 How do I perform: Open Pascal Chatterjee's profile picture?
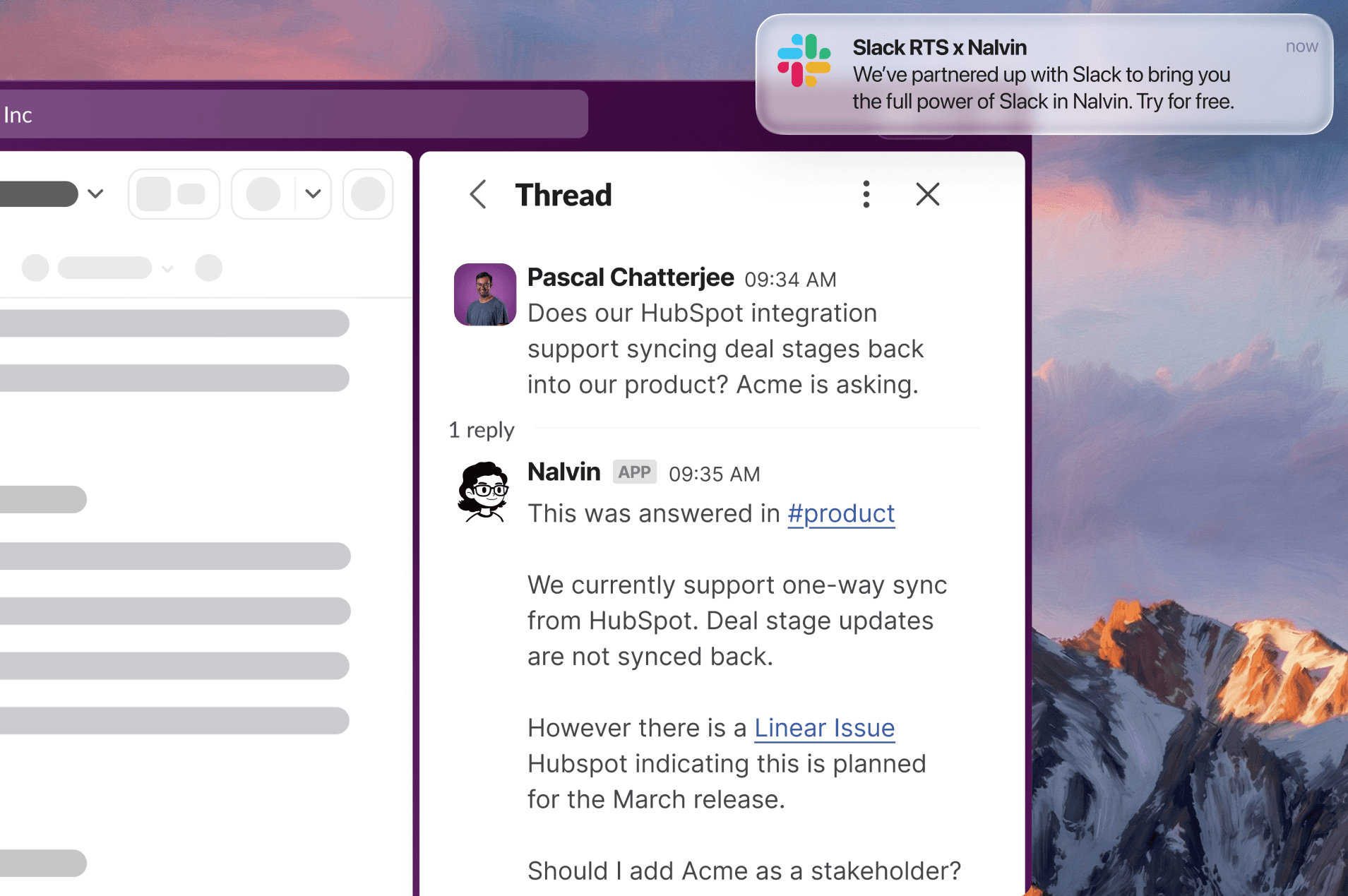484,294
